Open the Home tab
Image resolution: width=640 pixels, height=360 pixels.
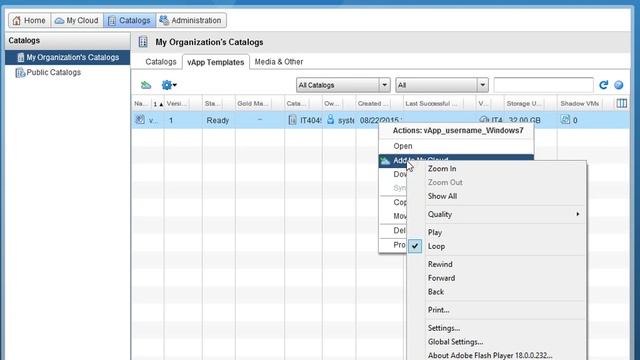coord(29,20)
